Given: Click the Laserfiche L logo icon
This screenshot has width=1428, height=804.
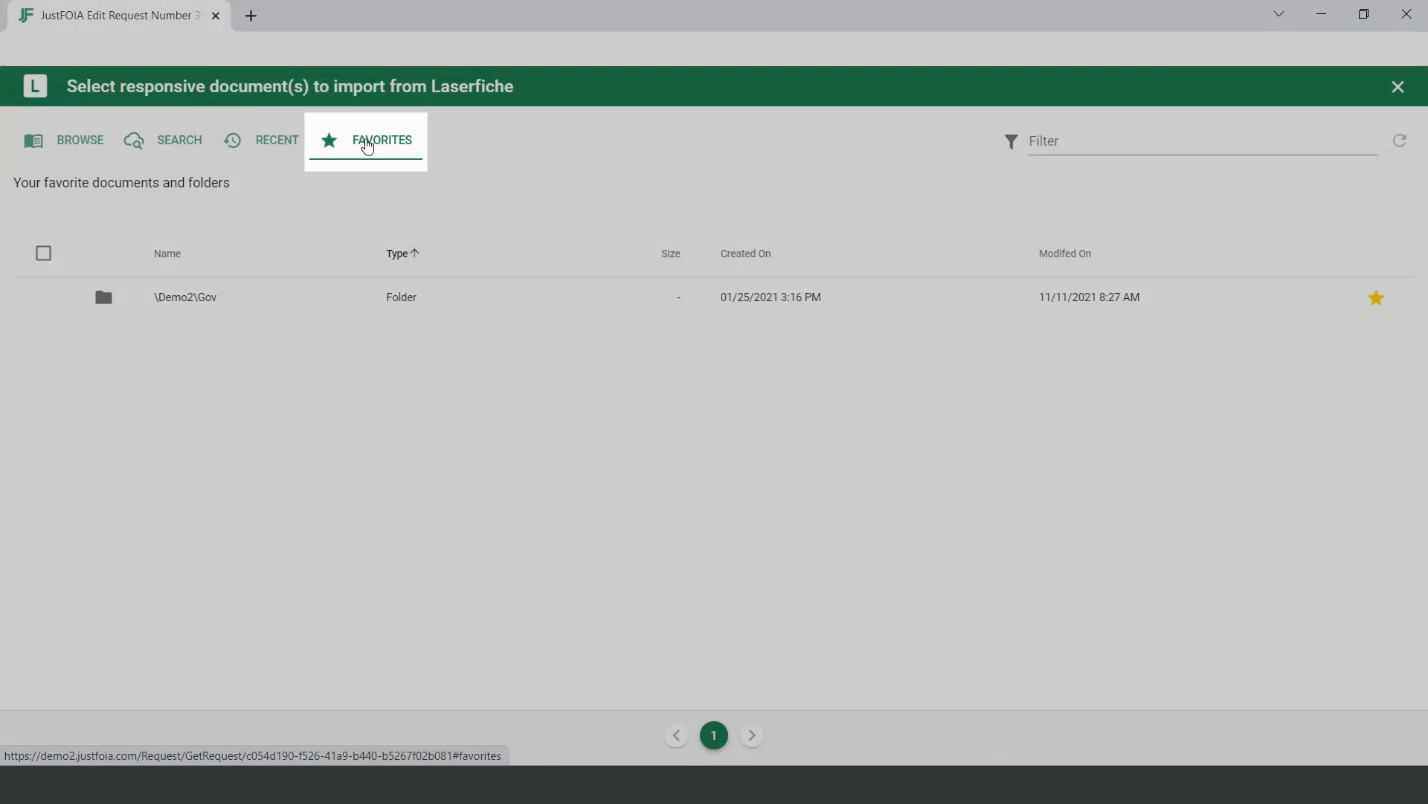Looking at the screenshot, I should click(35, 86).
